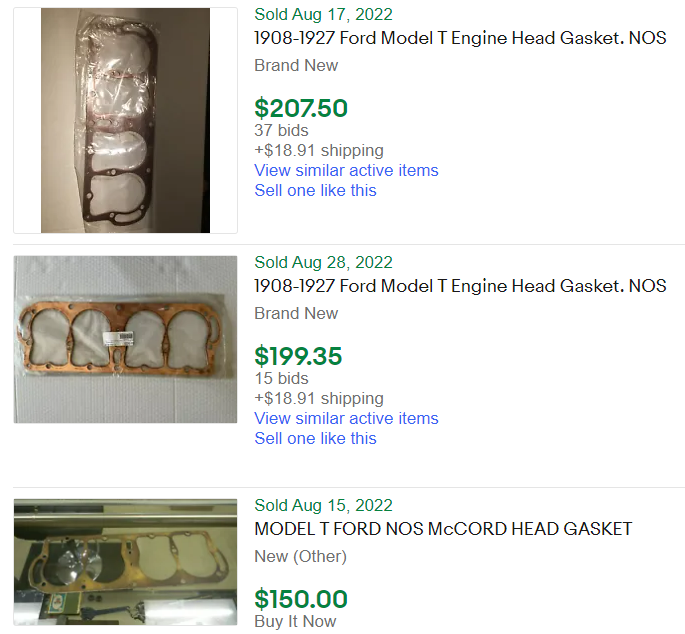This screenshot has width=685, height=634.
Task: Click the Buy It Now label
Action: [x=295, y=621]
